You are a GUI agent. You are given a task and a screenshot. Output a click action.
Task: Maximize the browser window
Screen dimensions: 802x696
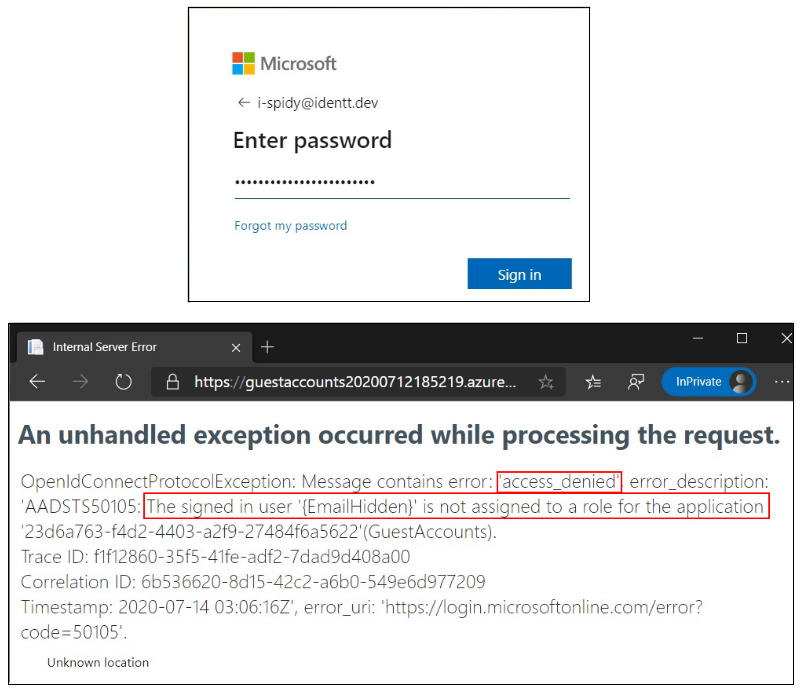(742, 338)
